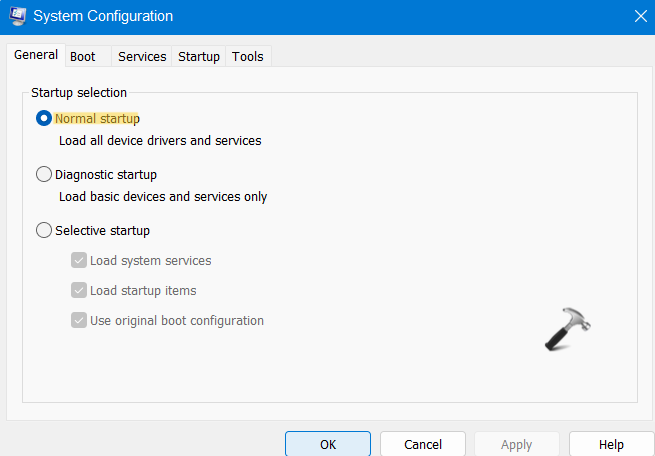655x456 pixels.
Task: Enable the Selective startup radio button
Action: 44,230
